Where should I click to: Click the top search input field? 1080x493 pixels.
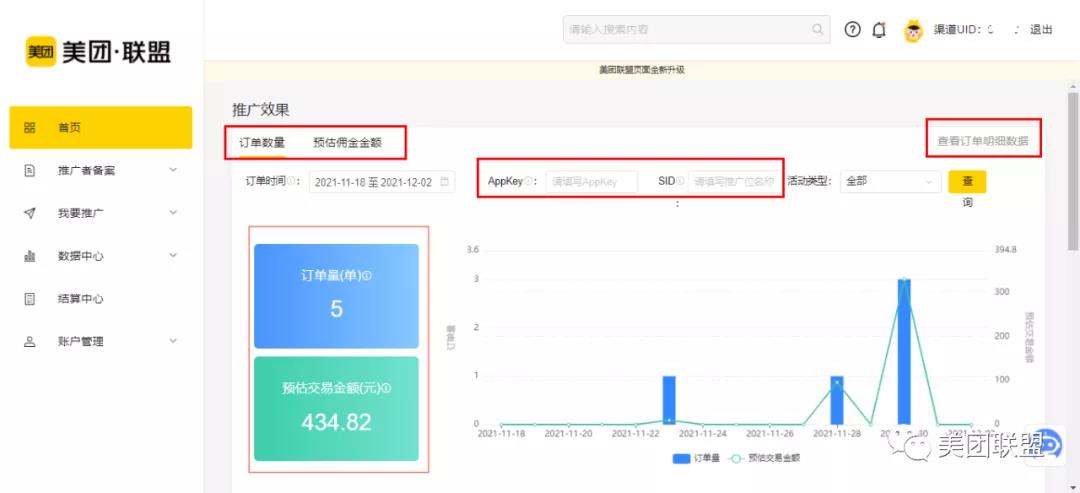695,30
